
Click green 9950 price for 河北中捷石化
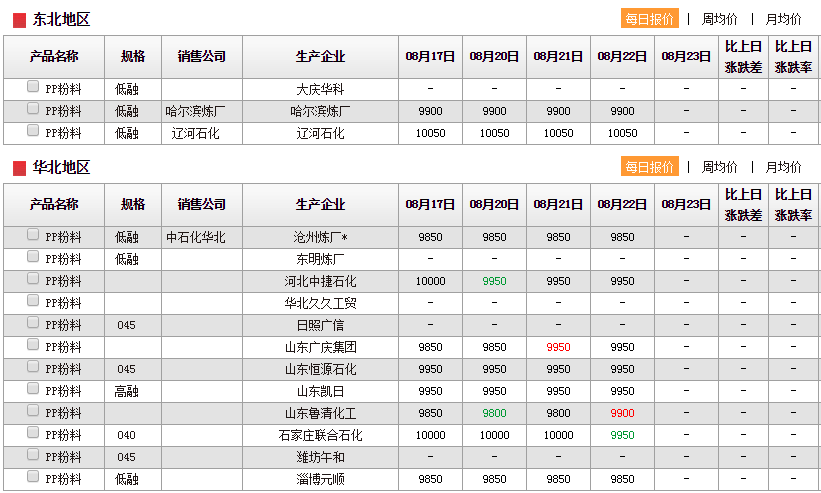pyautogui.click(x=494, y=281)
